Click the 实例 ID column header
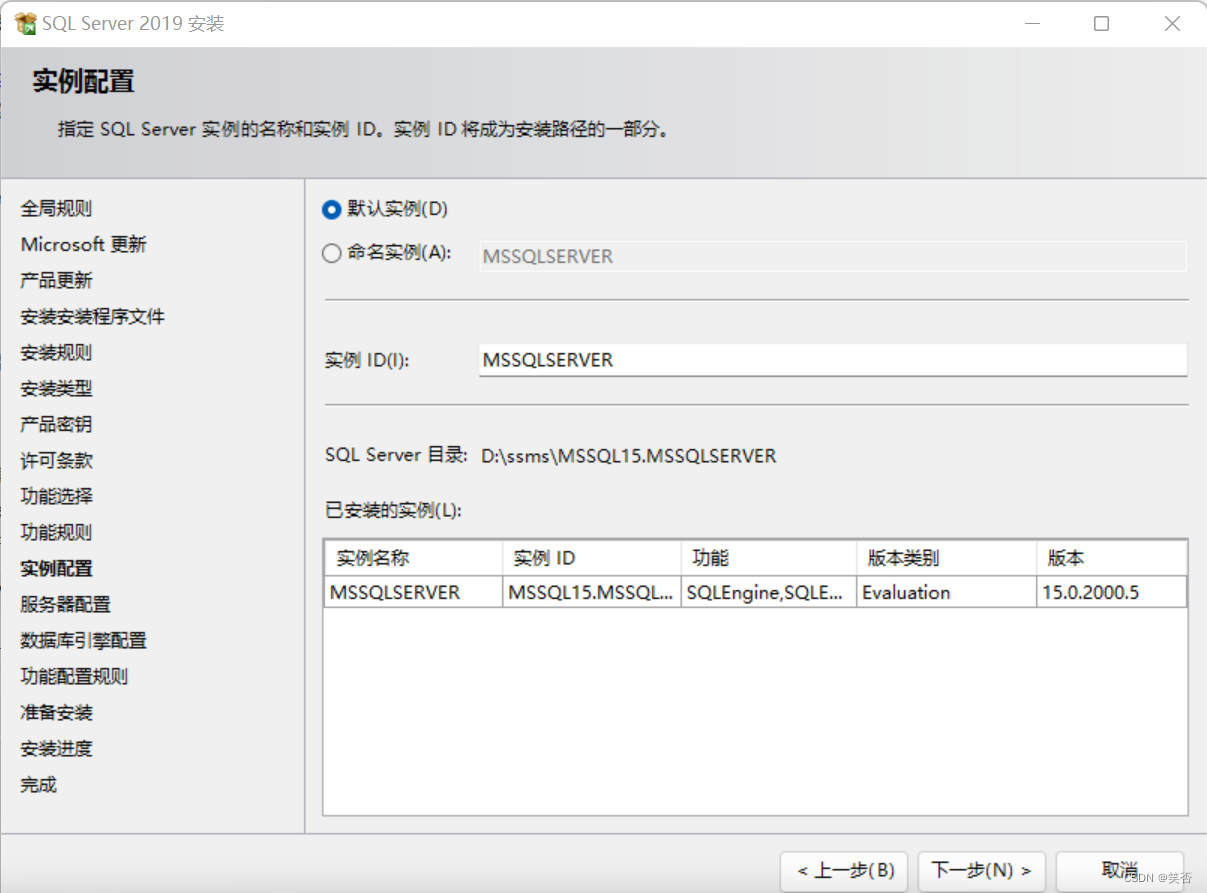Screen dimensions: 1207x893 [x=591, y=558]
